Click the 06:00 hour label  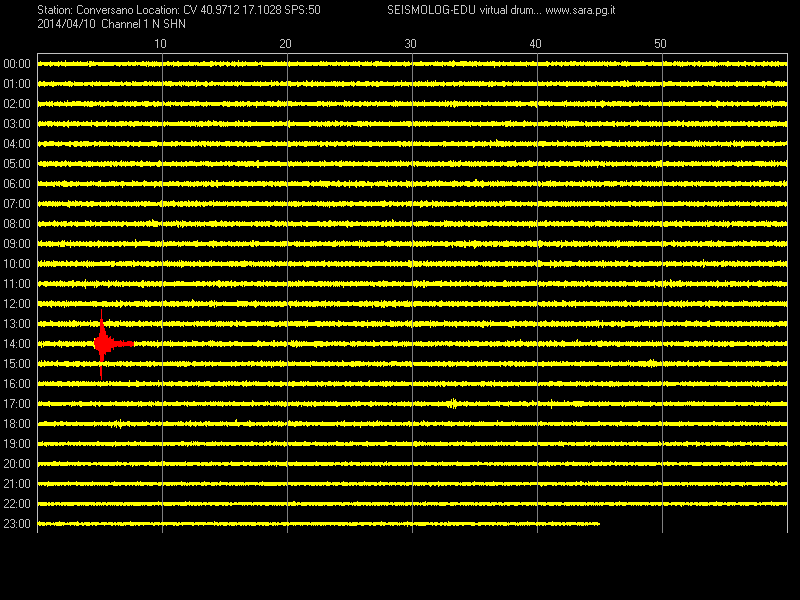tap(17, 184)
